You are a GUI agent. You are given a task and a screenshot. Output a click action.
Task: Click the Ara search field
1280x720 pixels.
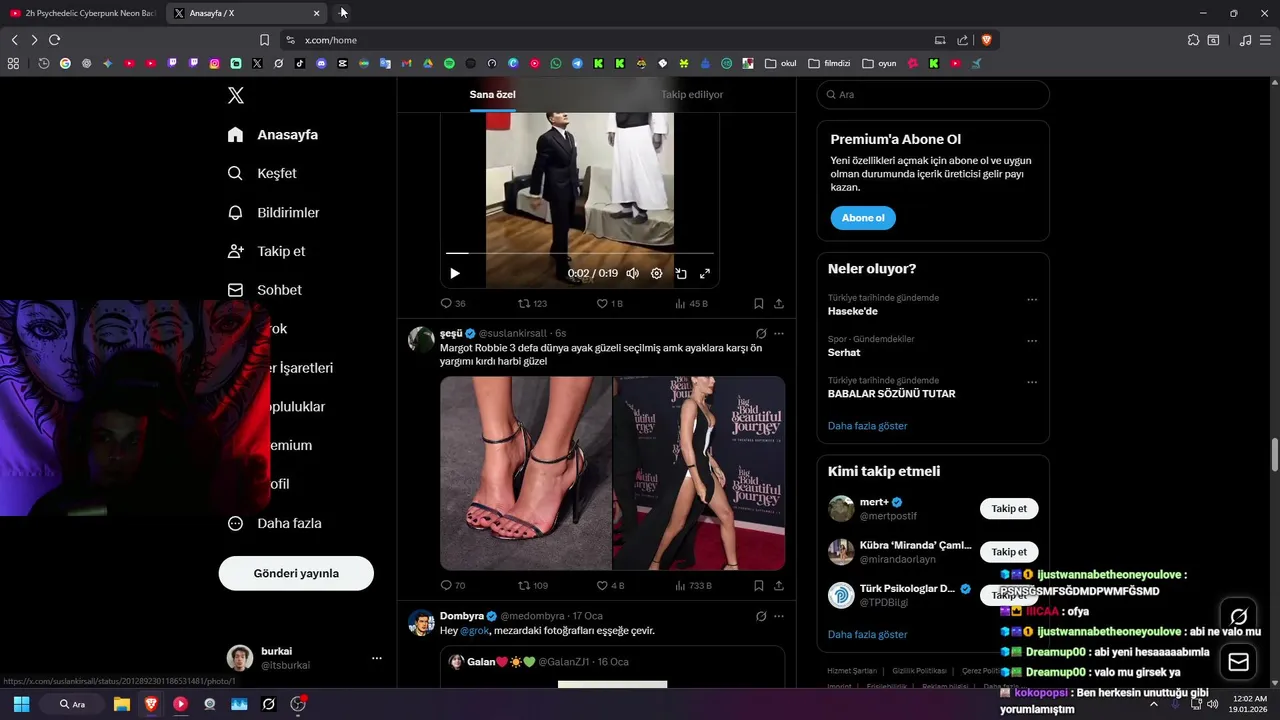coord(933,94)
